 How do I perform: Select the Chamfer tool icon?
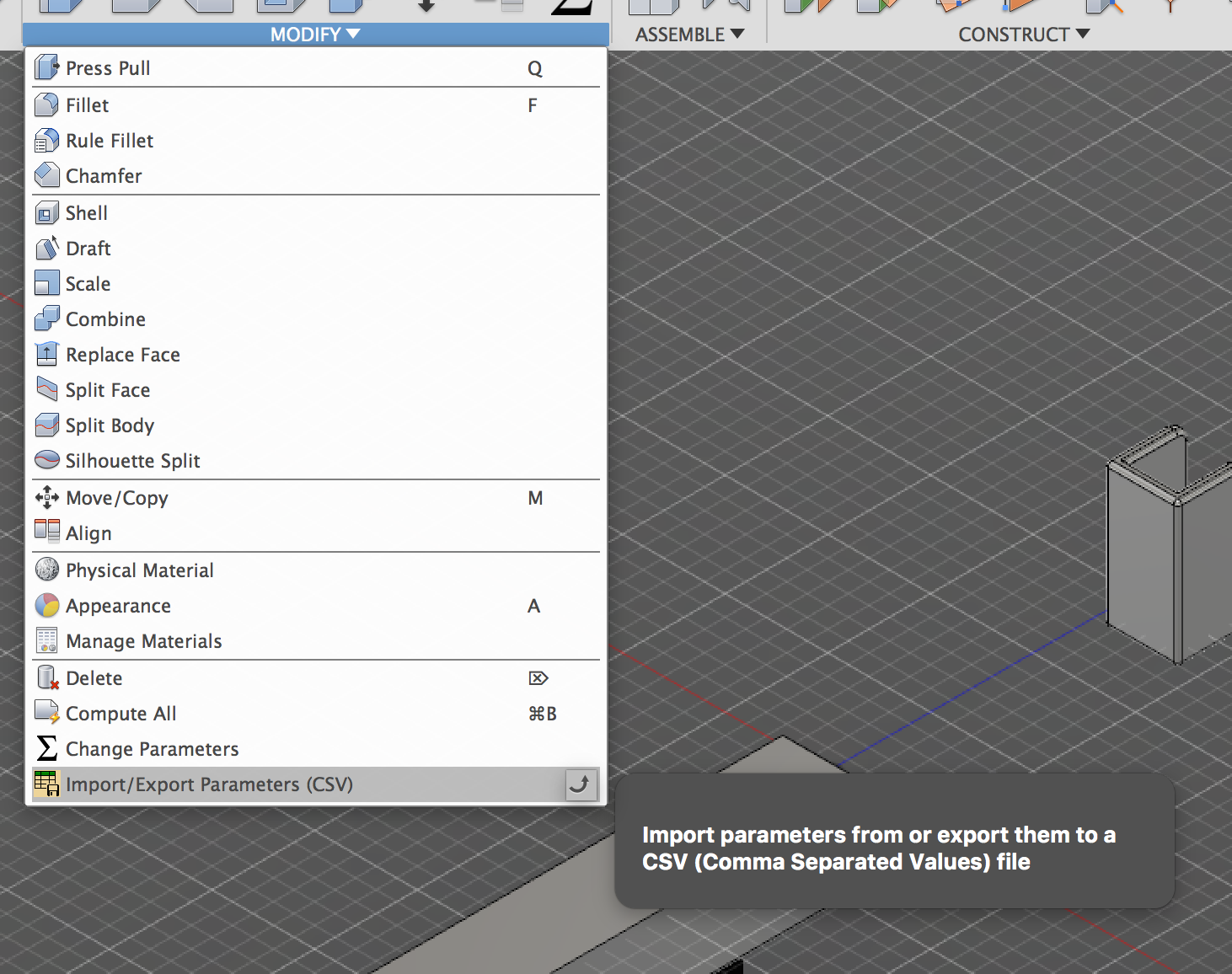47,175
